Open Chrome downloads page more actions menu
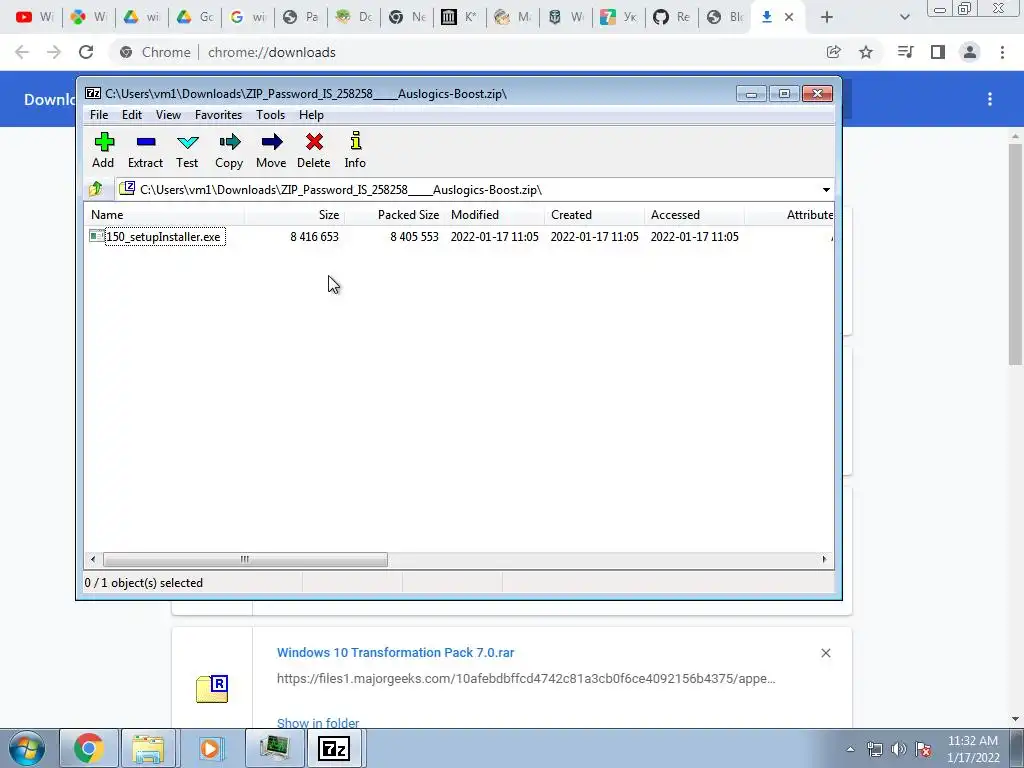 pyautogui.click(x=989, y=99)
